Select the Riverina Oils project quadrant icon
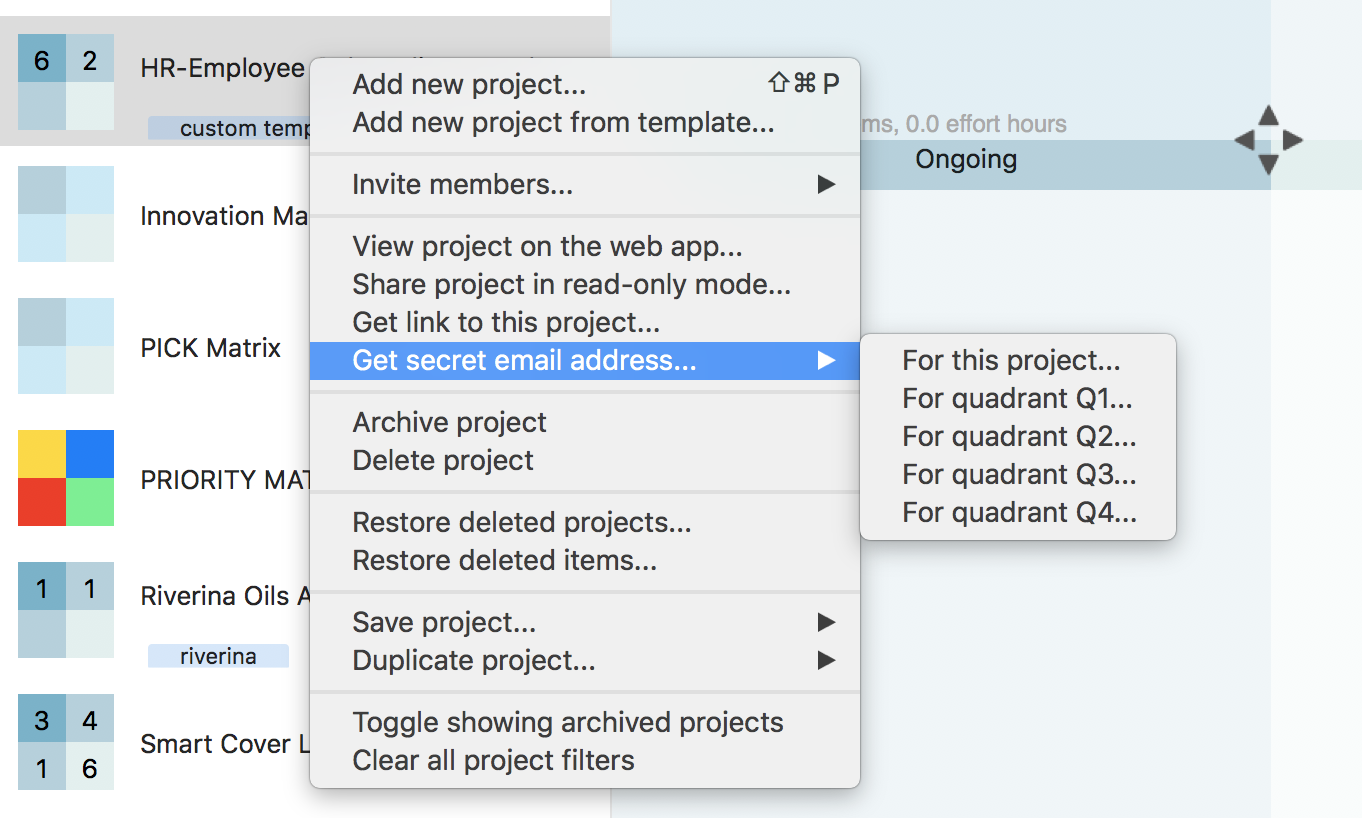This screenshot has width=1362, height=818. [x=65, y=611]
